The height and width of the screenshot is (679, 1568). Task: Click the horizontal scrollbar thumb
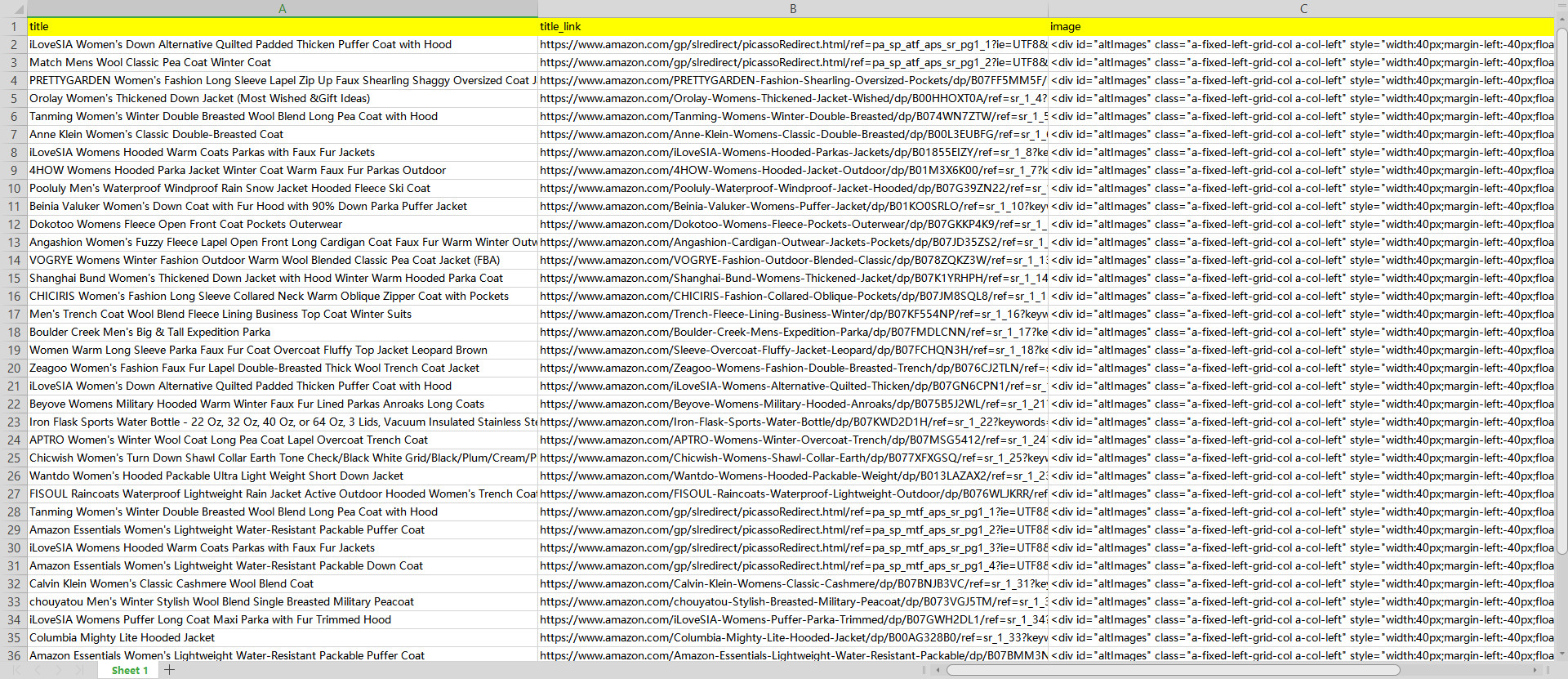point(1173,670)
